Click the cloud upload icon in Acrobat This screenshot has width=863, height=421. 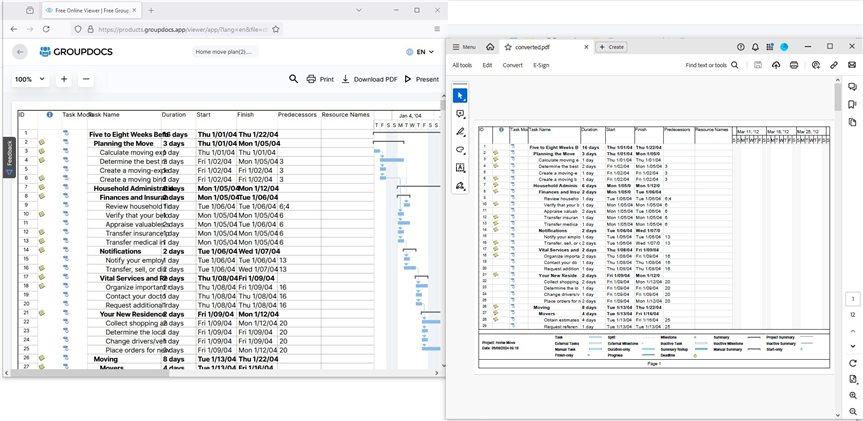(776, 65)
